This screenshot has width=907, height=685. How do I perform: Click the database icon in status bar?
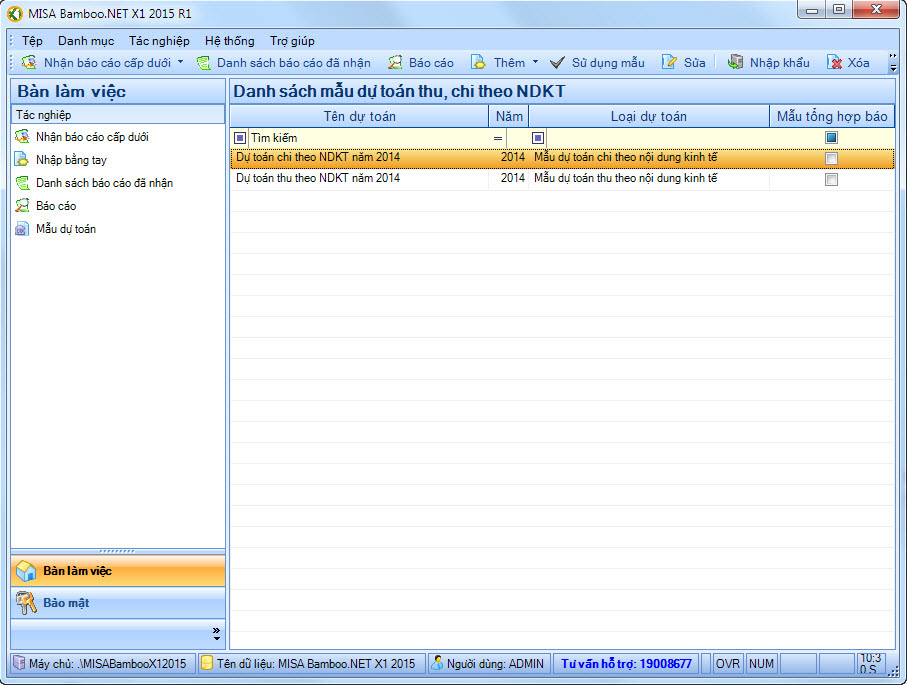point(207,663)
